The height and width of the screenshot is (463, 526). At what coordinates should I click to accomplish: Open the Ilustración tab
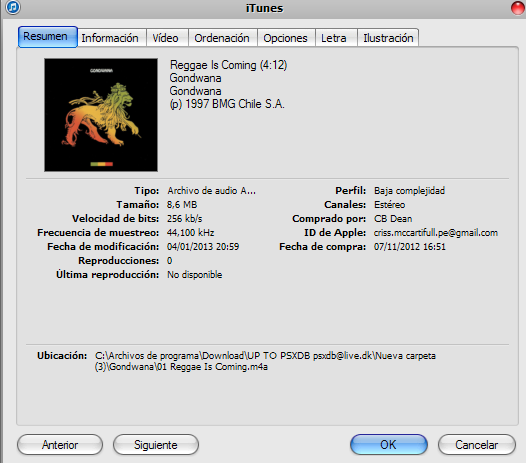click(x=388, y=38)
